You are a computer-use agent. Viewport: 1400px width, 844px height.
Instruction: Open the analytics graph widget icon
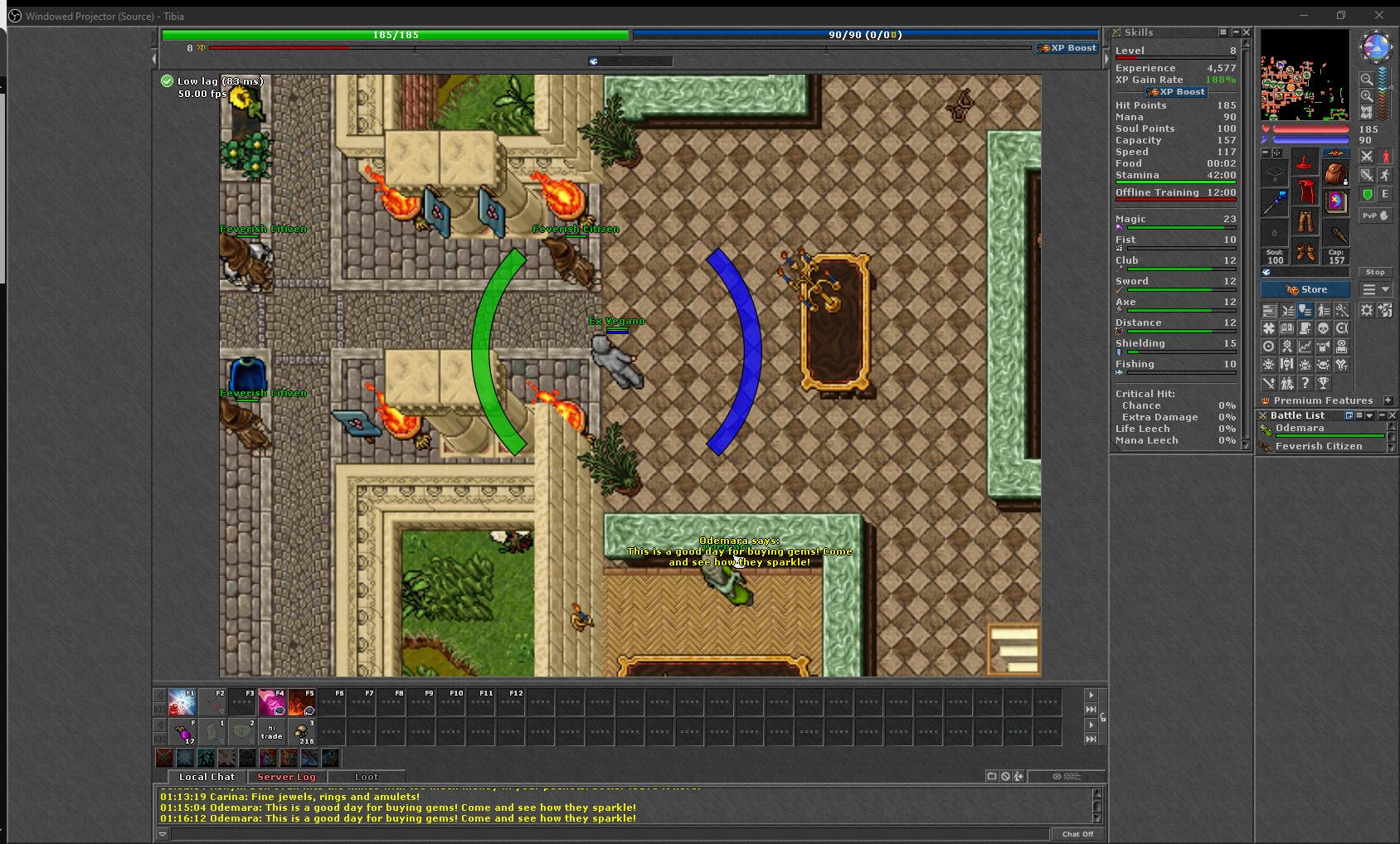[x=1305, y=347]
